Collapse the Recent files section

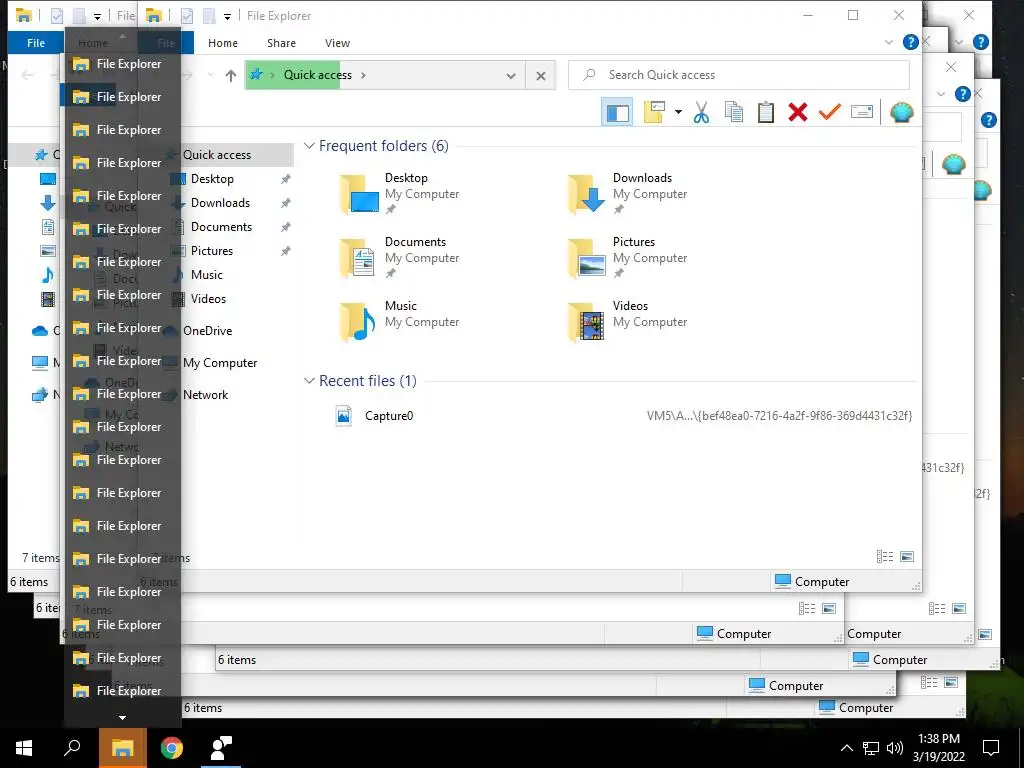coord(310,381)
